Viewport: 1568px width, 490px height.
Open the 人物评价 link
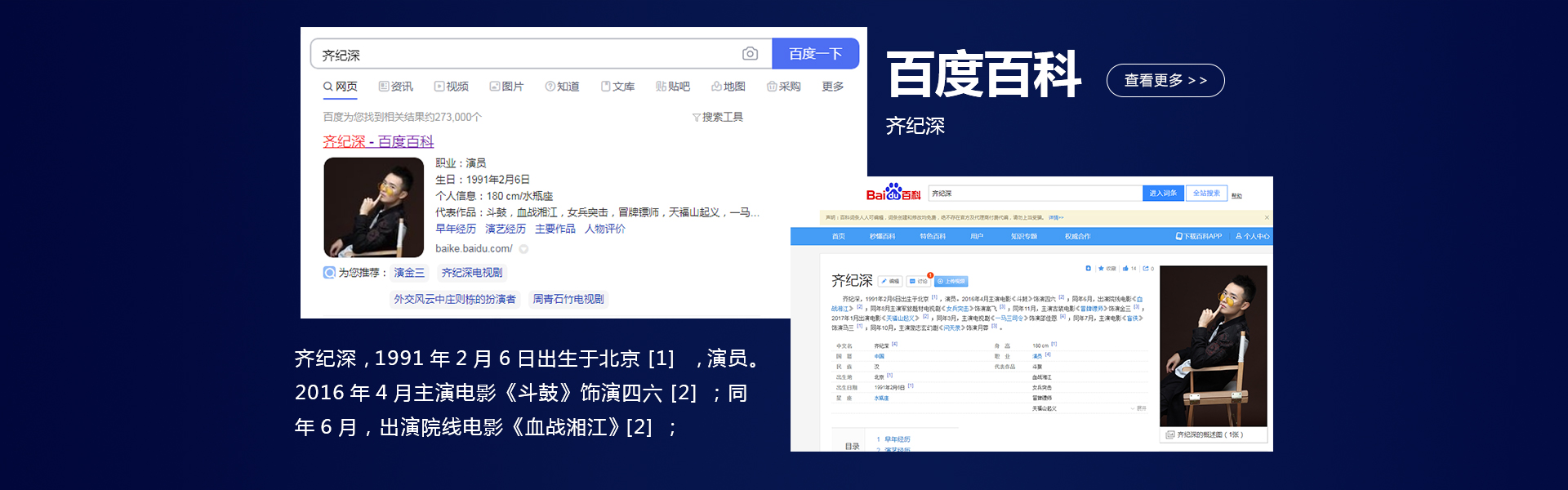point(605,229)
